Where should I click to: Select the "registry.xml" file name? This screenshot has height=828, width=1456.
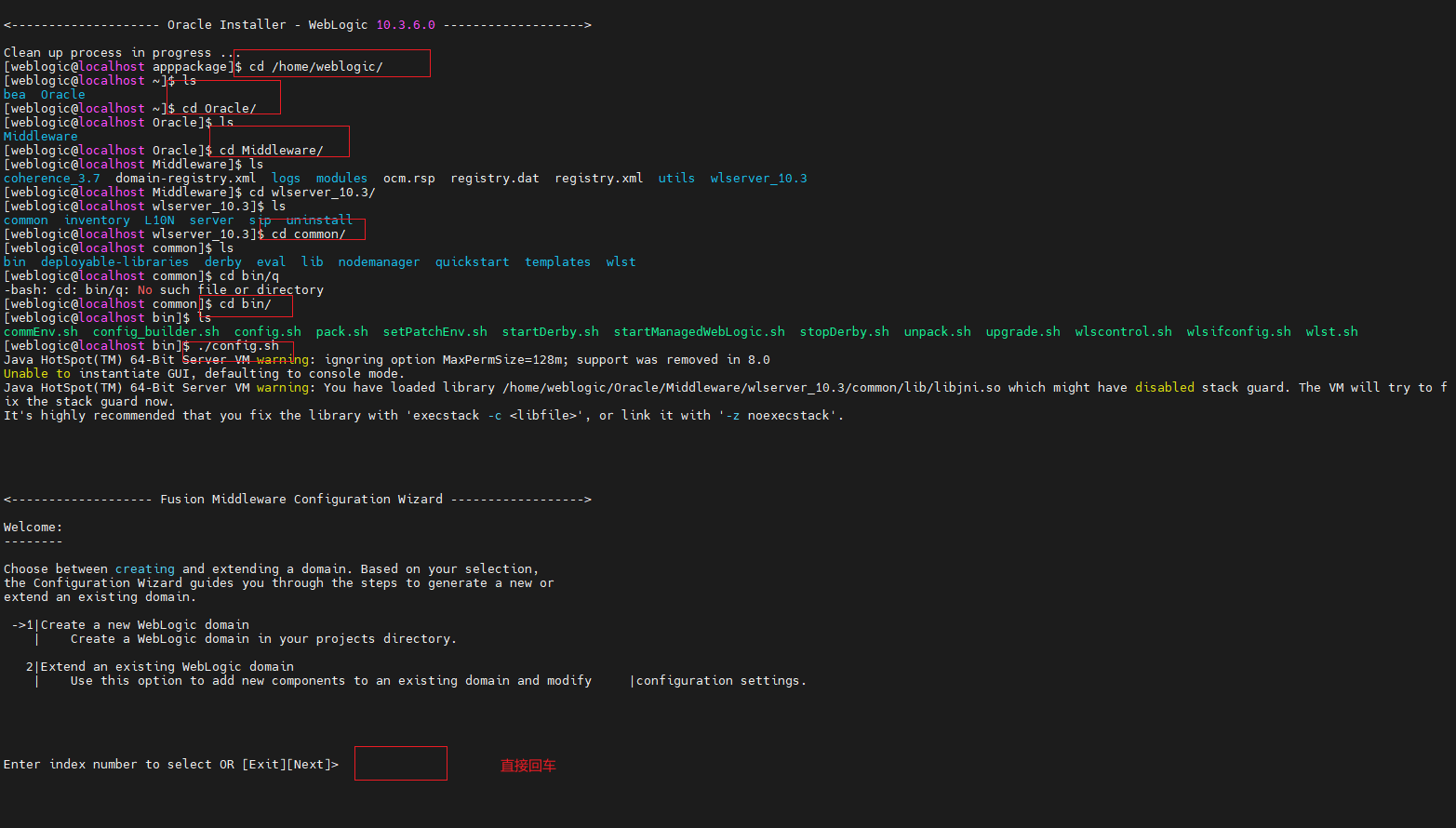click(x=599, y=179)
